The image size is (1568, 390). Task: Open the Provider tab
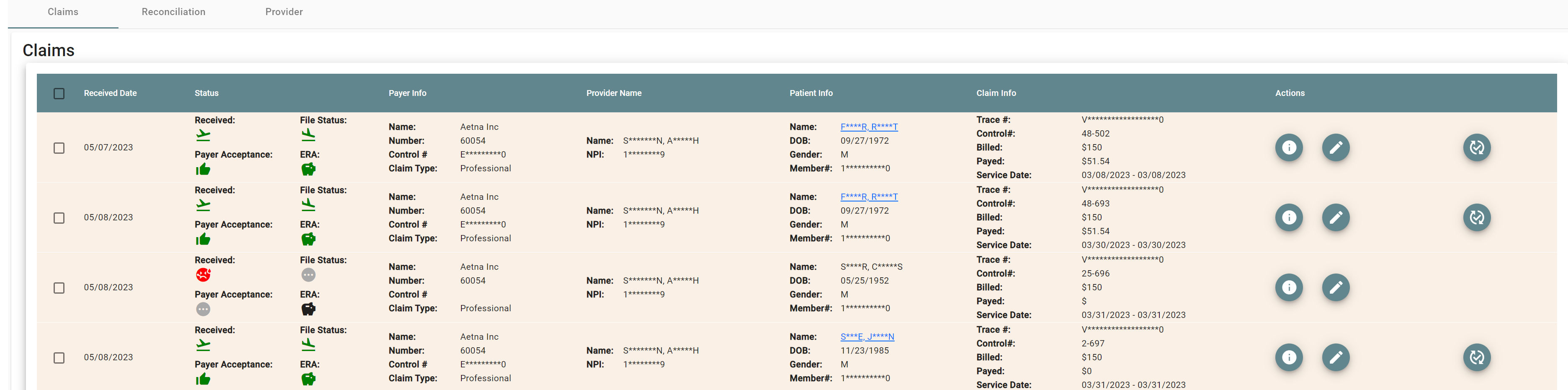coord(283,12)
